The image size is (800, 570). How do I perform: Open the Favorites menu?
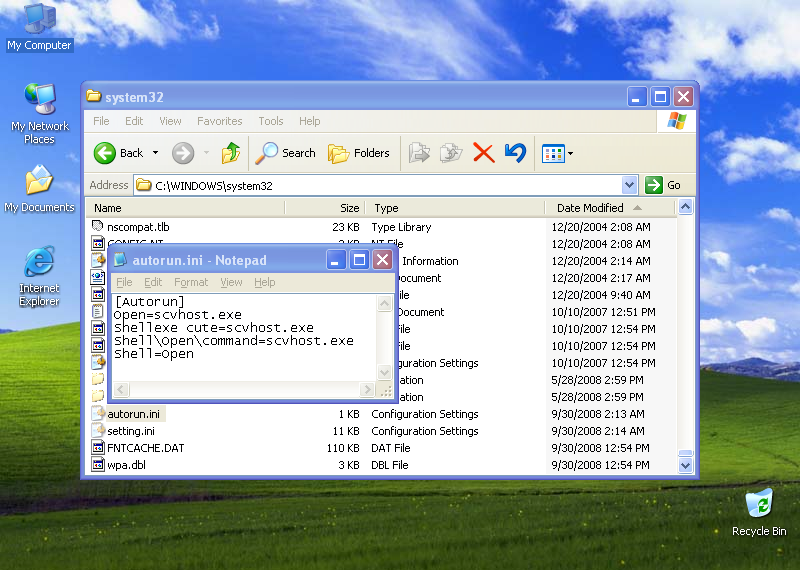[x=219, y=121]
